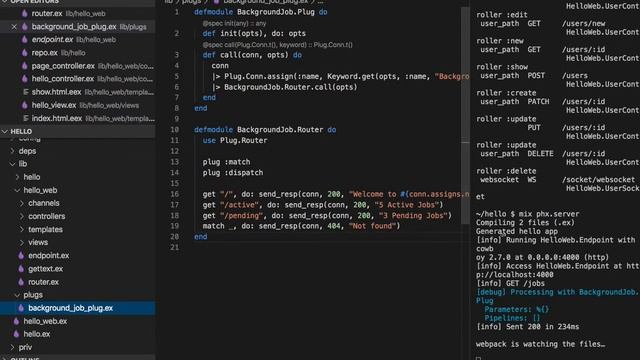Expand the views folder
Screen dimensions: 640x360
pos(22,242)
